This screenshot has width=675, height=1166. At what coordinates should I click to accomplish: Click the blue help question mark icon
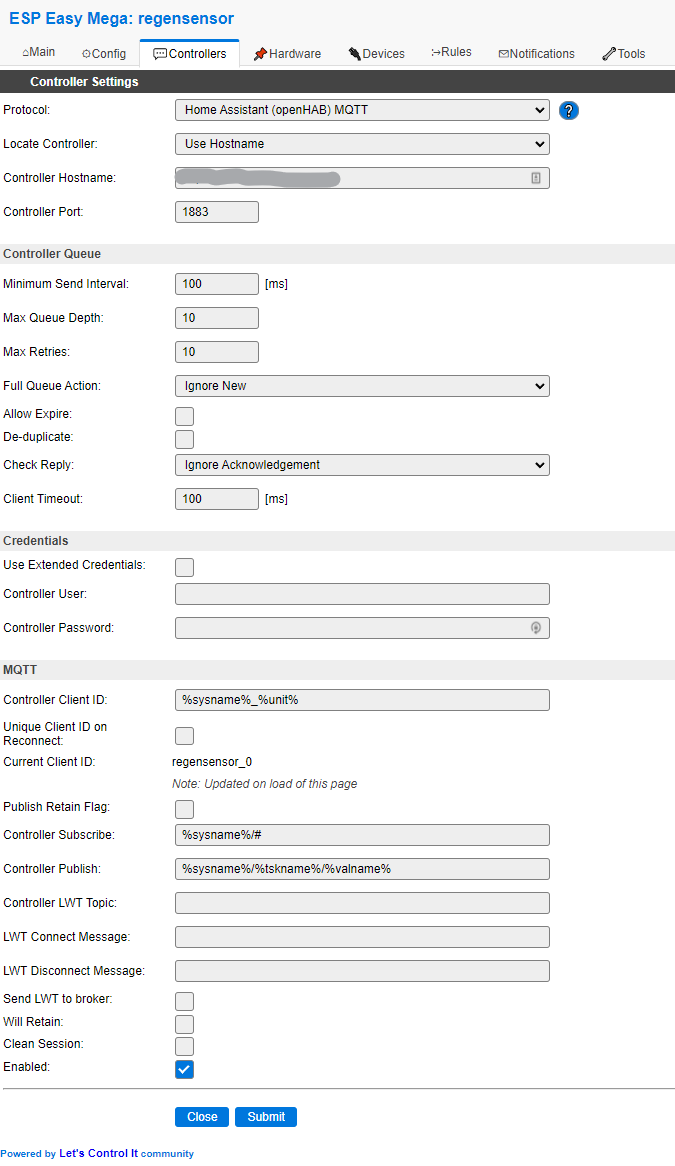click(569, 111)
